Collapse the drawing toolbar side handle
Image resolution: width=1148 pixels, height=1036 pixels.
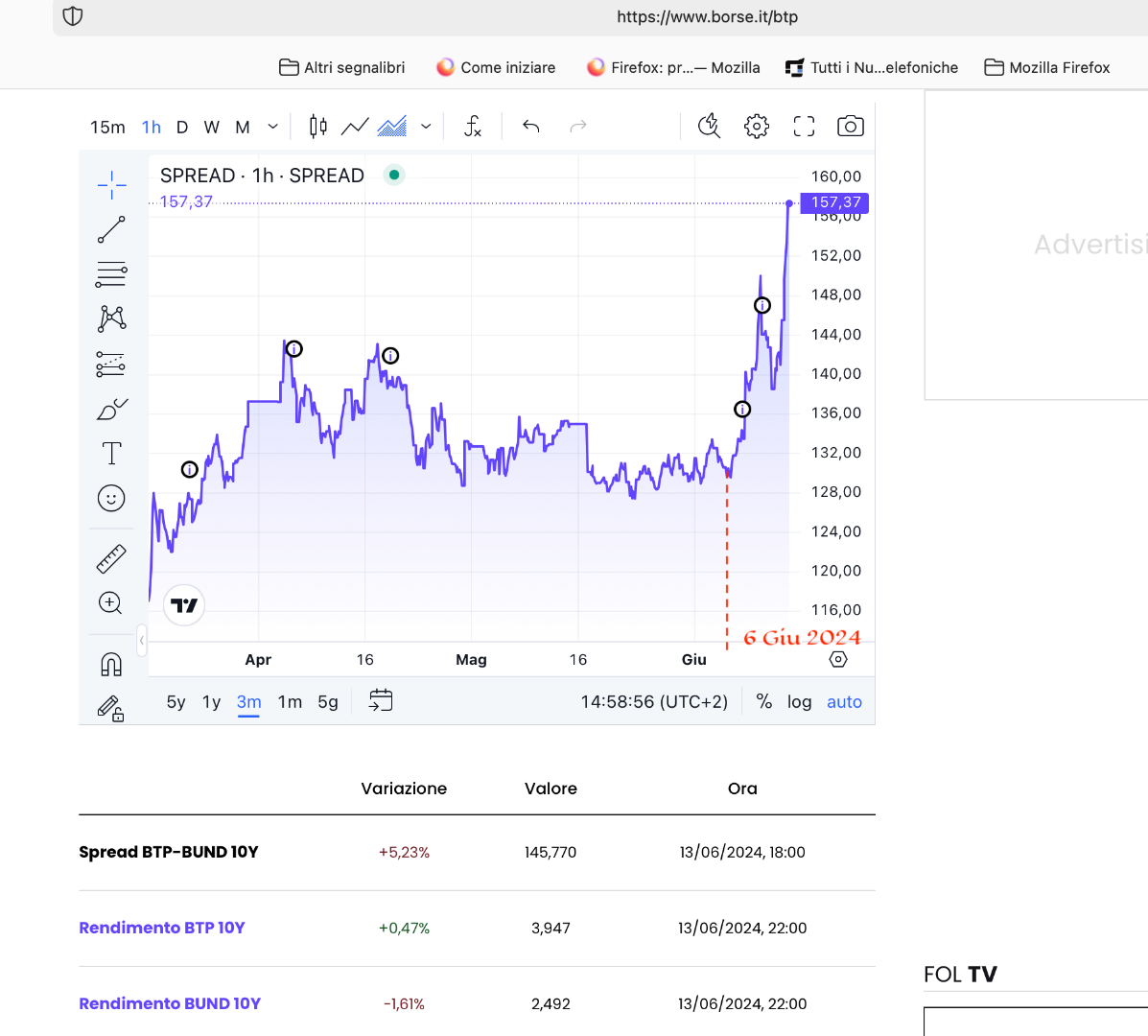tap(142, 640)
